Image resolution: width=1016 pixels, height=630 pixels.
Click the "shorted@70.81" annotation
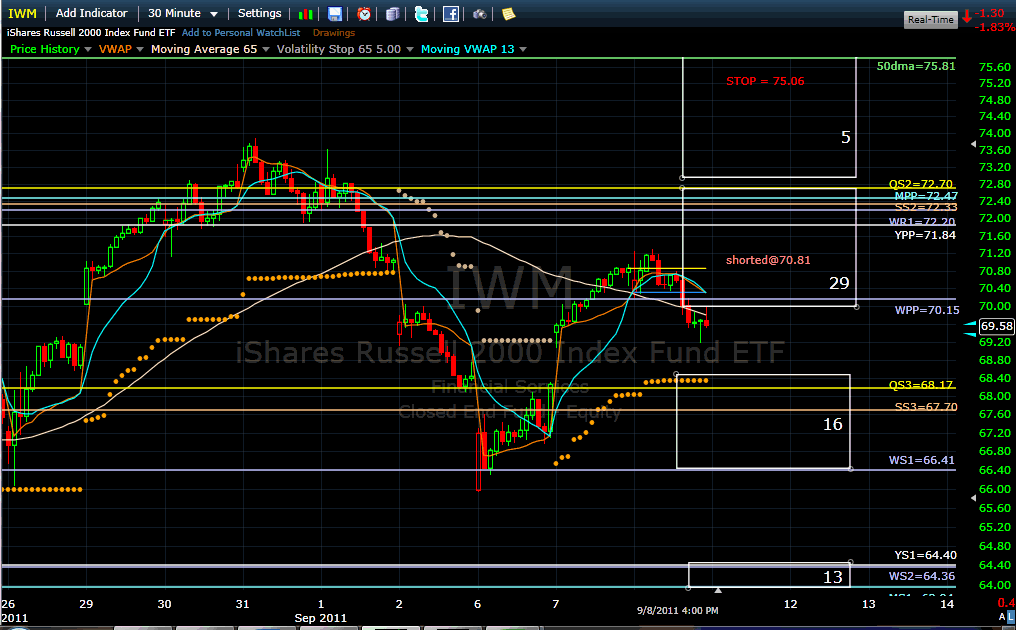[768, 260]
